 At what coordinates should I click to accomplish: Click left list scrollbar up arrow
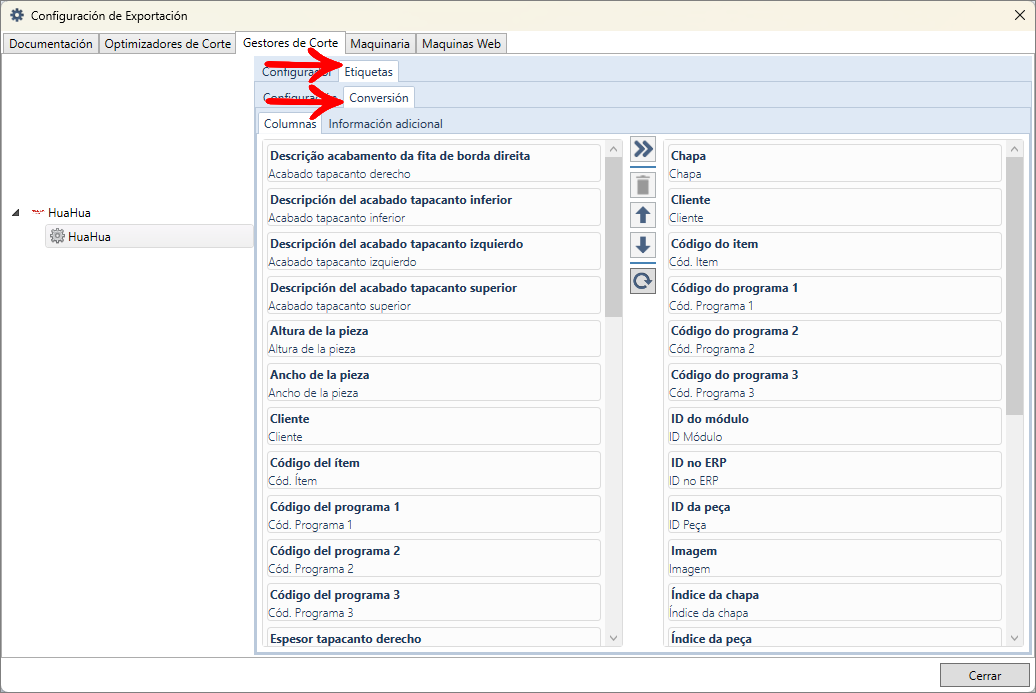[x=613, y=149]
